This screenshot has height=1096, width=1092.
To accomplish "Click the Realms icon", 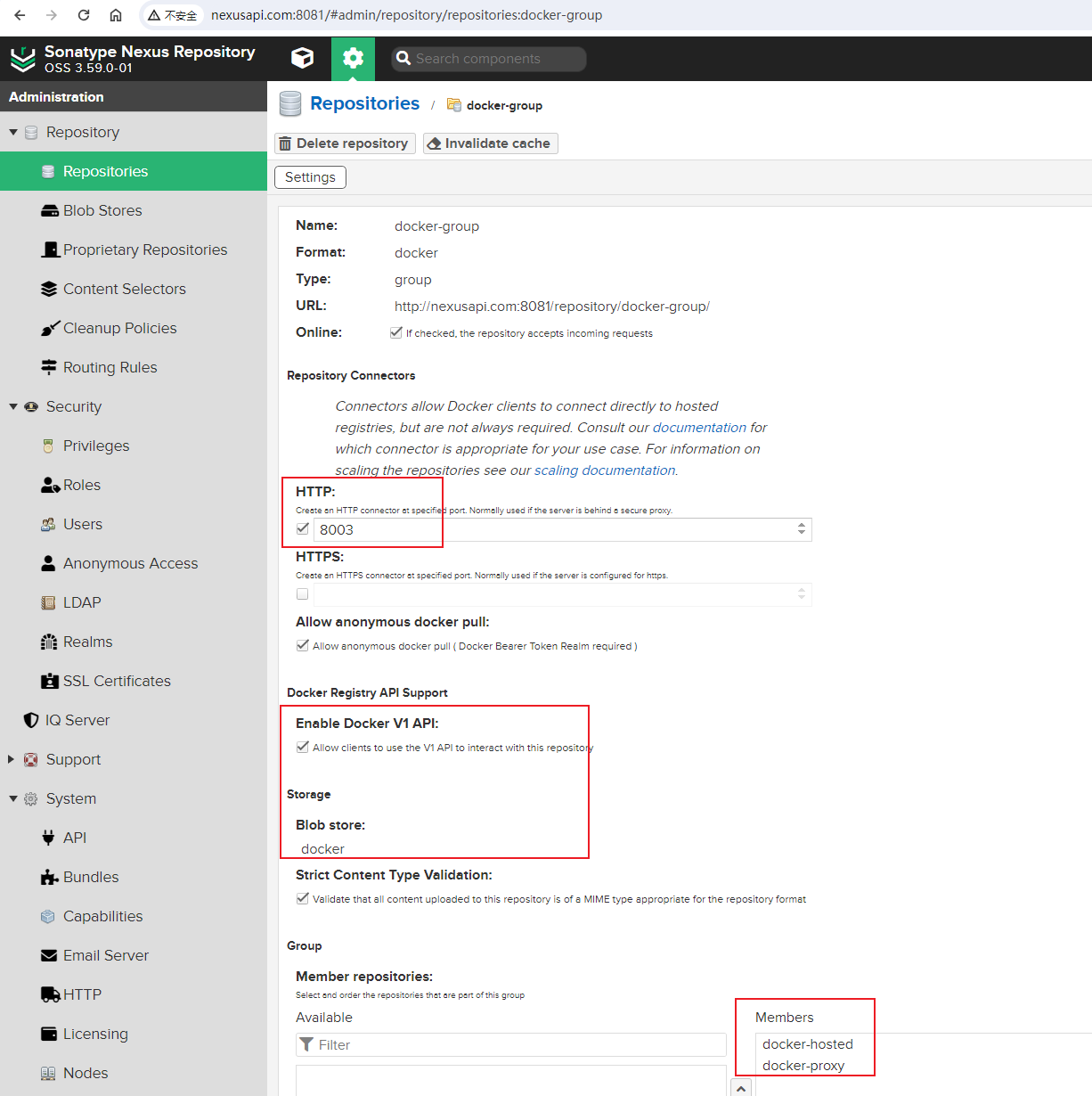I will point(49,642).
